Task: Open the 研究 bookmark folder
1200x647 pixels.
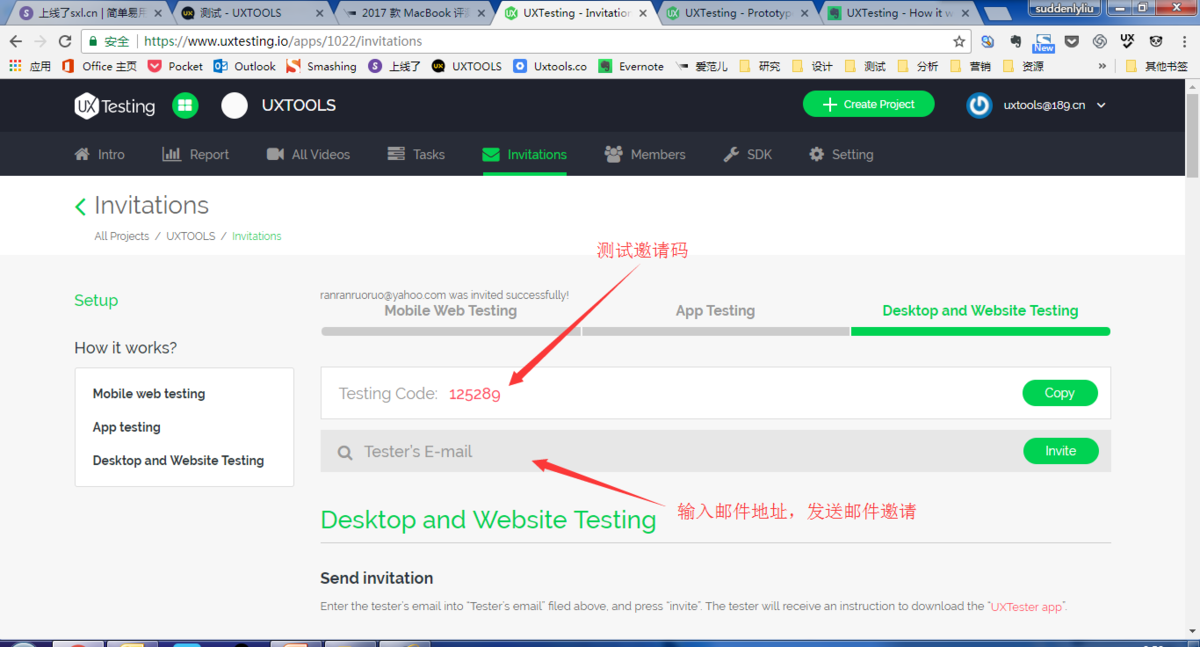Action: click(x=760, y=66)
